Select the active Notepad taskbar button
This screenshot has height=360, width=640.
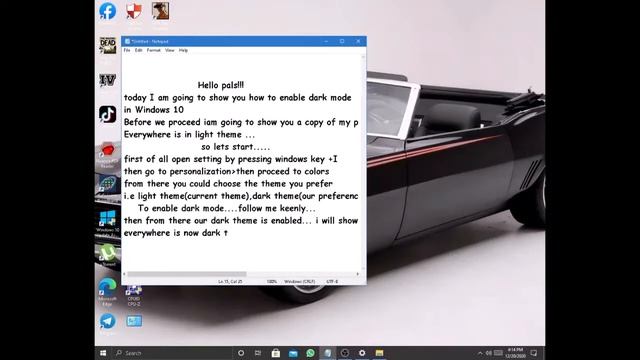(327, 353)
